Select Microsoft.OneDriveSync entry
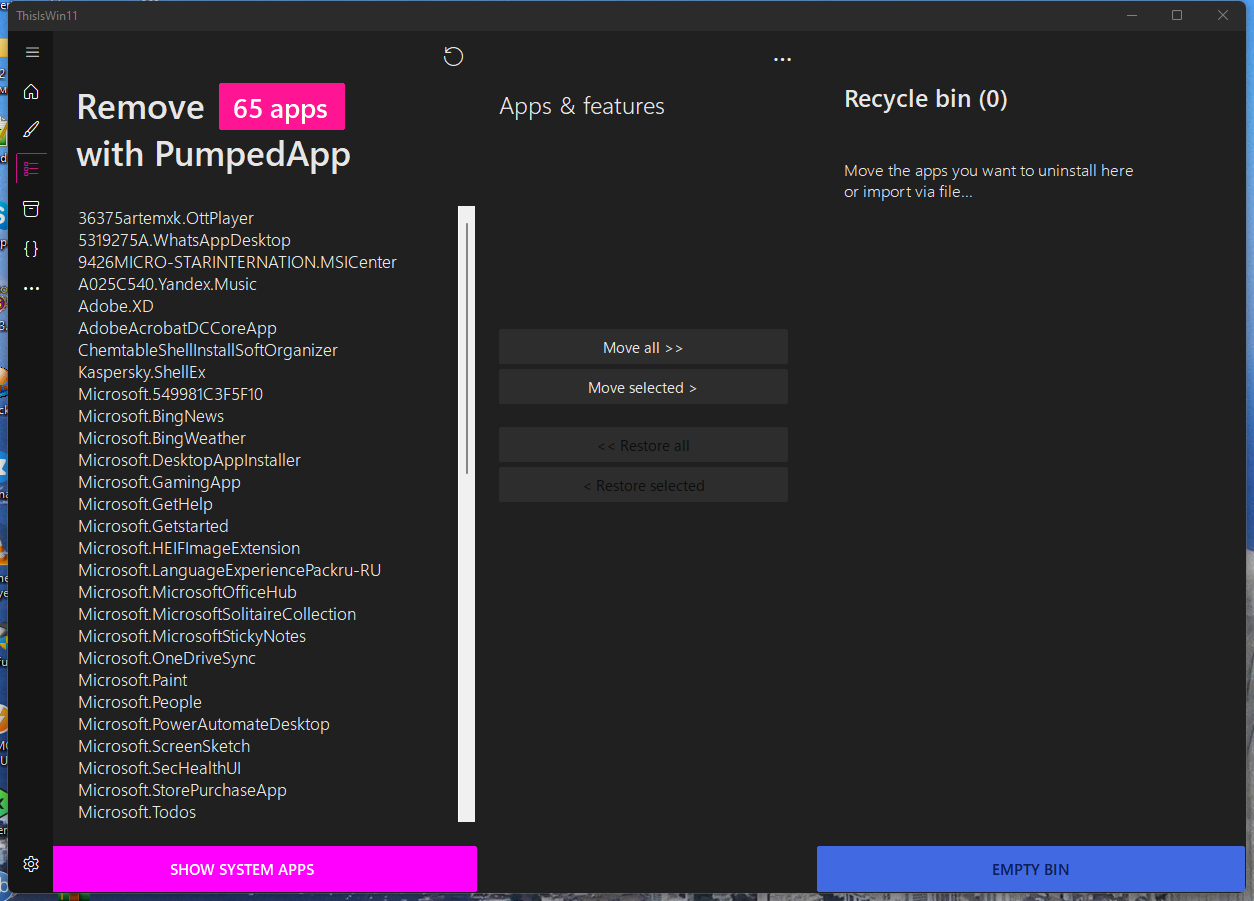 [167, 658]
